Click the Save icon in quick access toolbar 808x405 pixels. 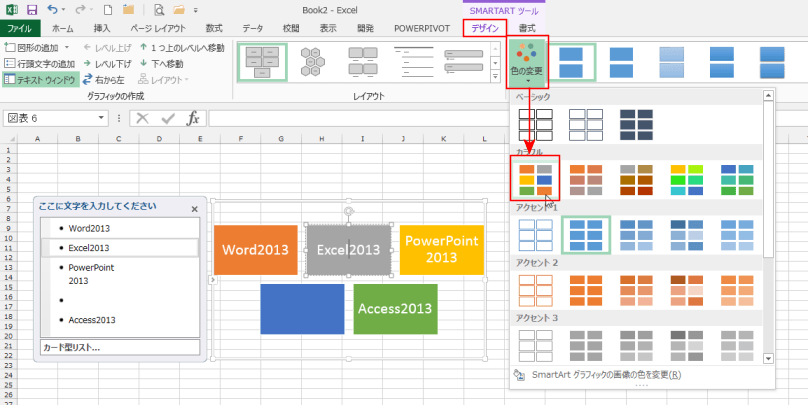32,9
